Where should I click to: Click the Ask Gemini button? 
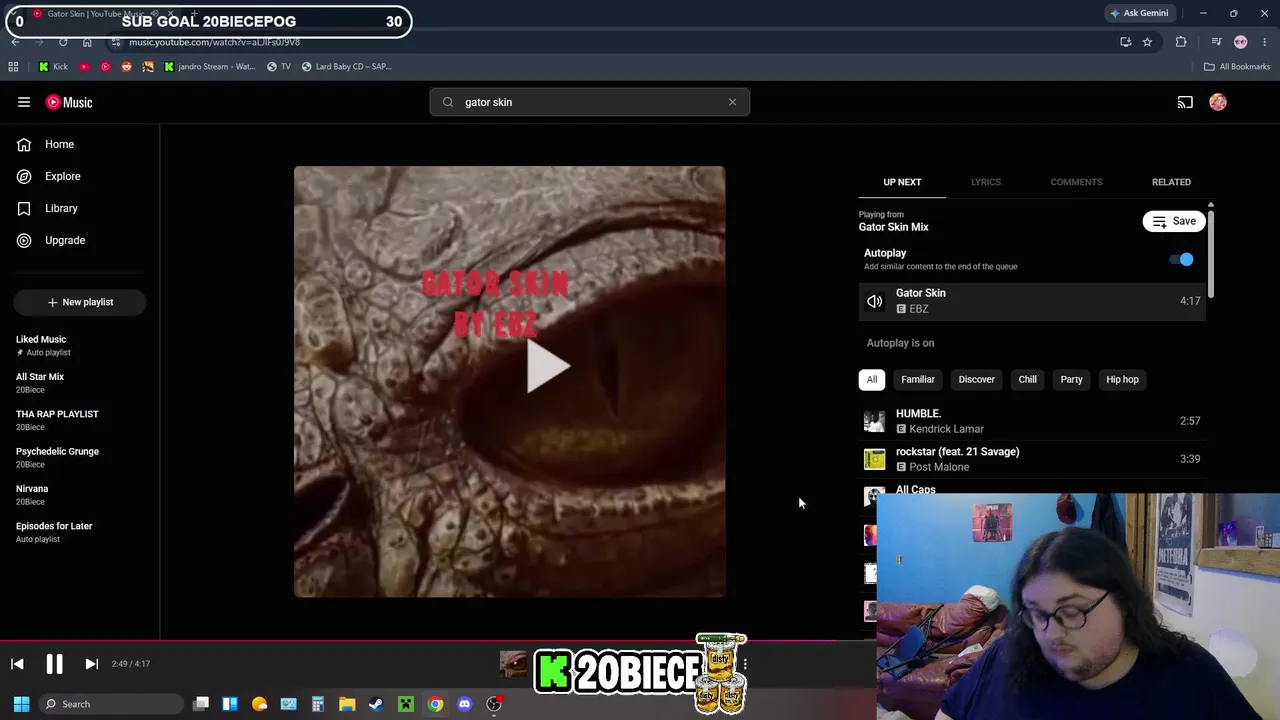(1139, 13)
